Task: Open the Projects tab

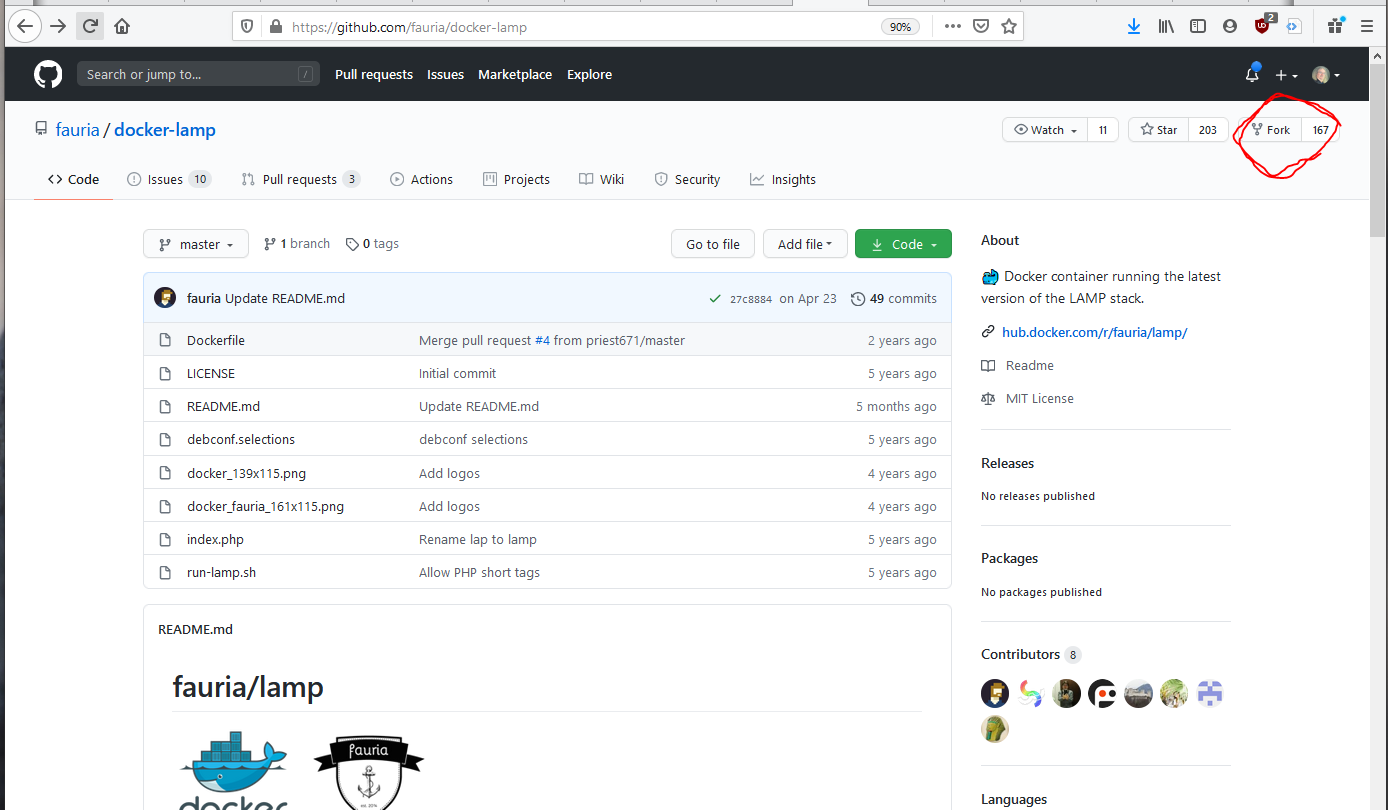Action: (x=516, y=180)
